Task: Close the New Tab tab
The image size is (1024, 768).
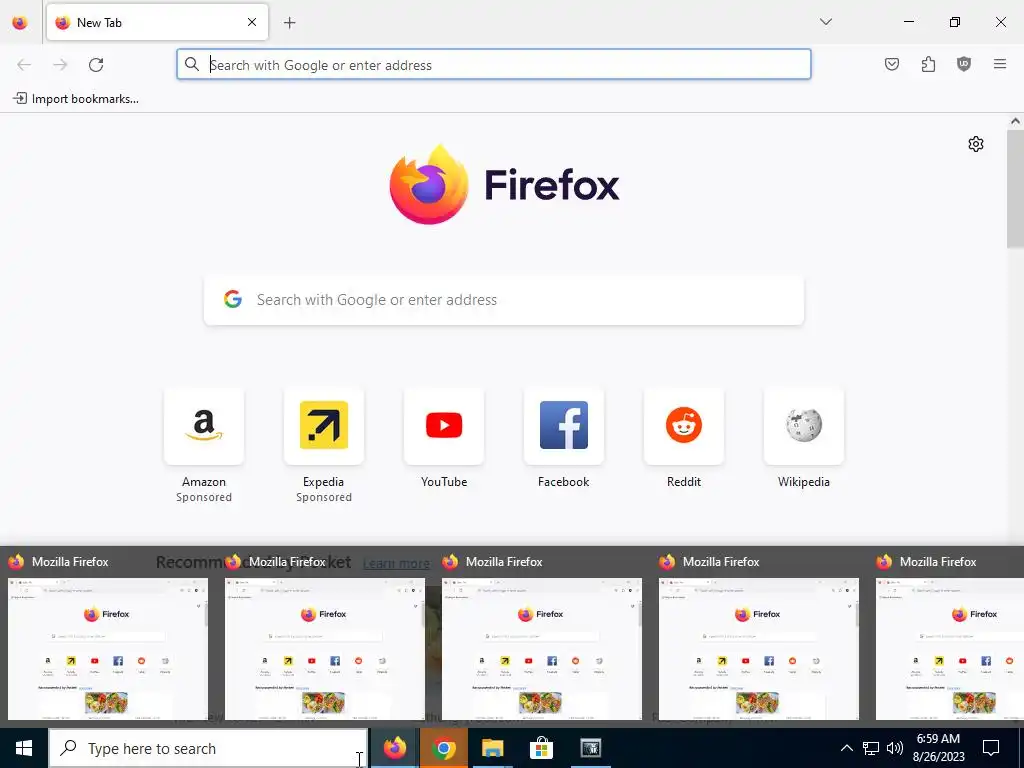Action: tap(251, 22)
